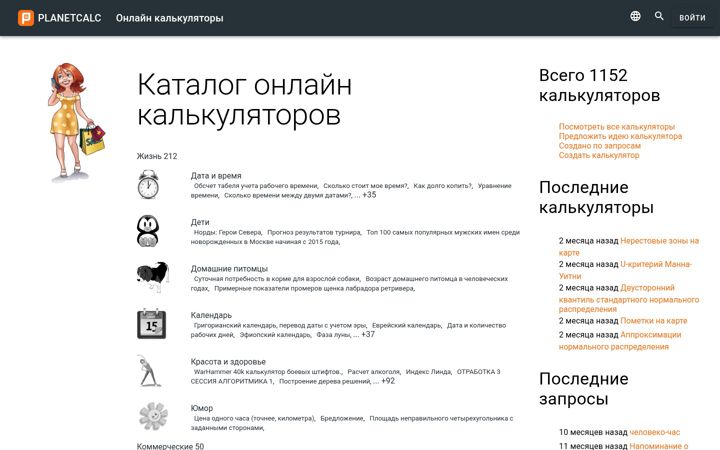
Task: Open the Дети category
Action: [x=200, y=222]
